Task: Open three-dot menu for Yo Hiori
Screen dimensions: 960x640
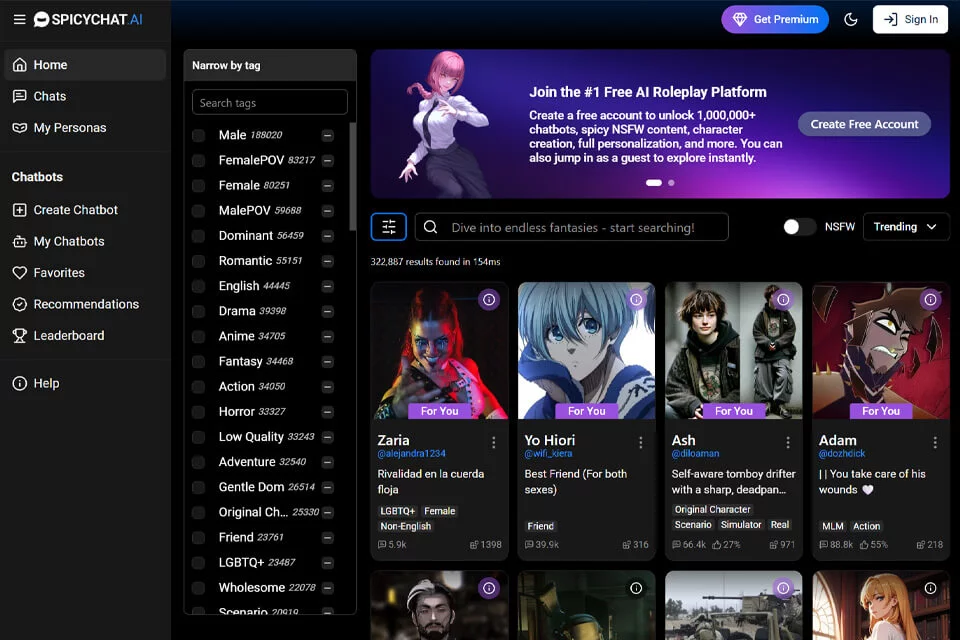Action: (640, 442)
